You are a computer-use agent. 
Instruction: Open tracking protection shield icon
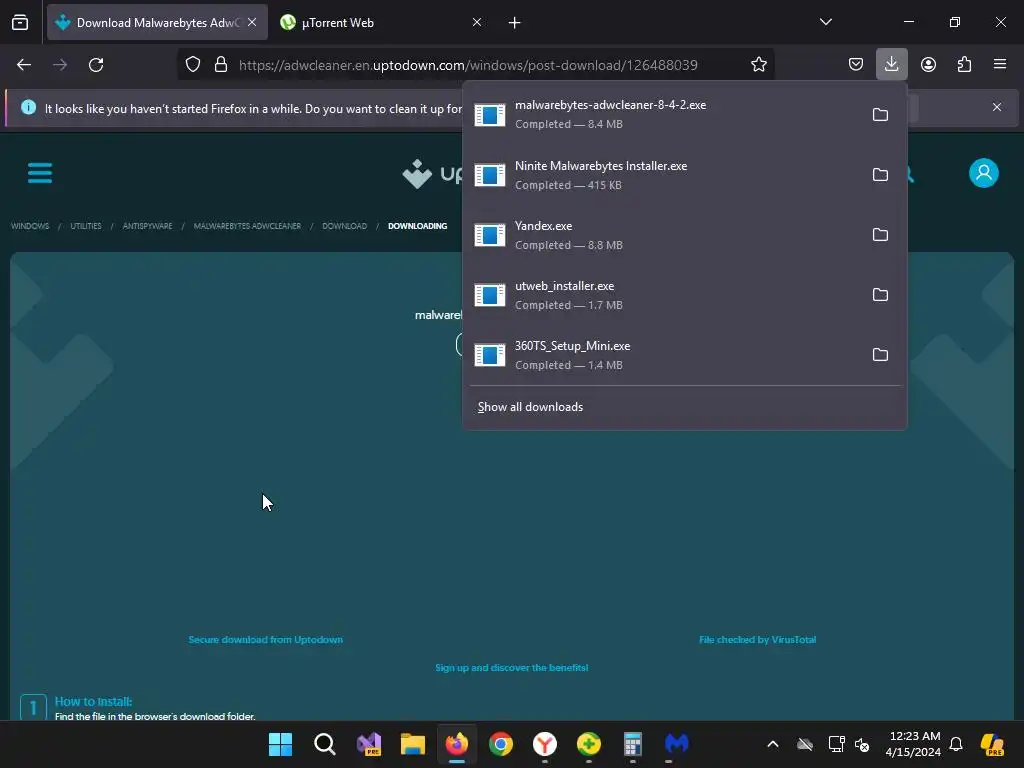193,65
